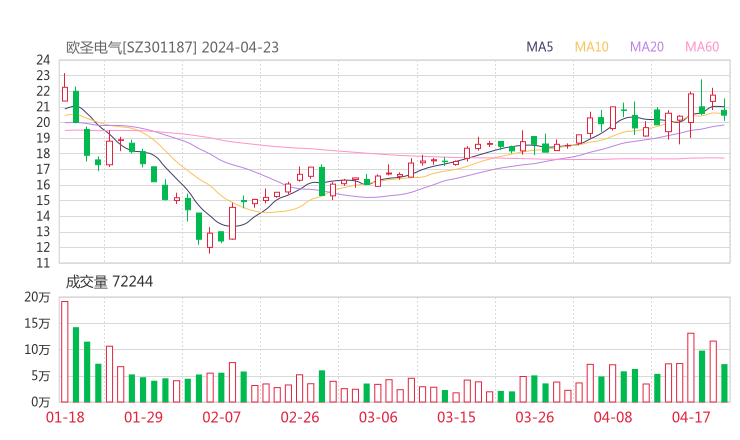Click the 20万 volume axis label
This screenshot has height=440, width=740.
(x=37, y=297)
